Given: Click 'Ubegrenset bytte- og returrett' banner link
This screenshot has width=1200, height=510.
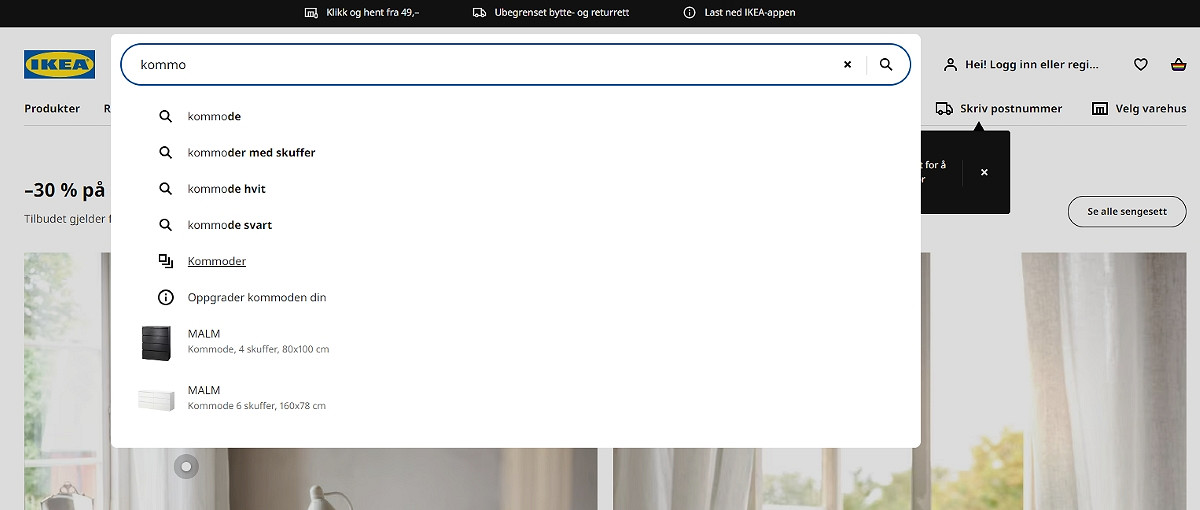Looking at the screenshot, I should click(562, 13).
